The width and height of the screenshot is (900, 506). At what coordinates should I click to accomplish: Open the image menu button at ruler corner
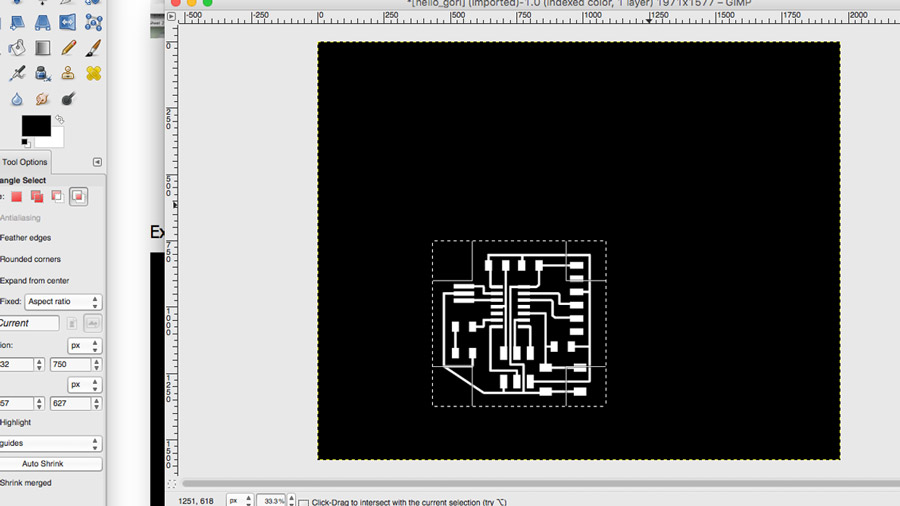pos(171,17)
